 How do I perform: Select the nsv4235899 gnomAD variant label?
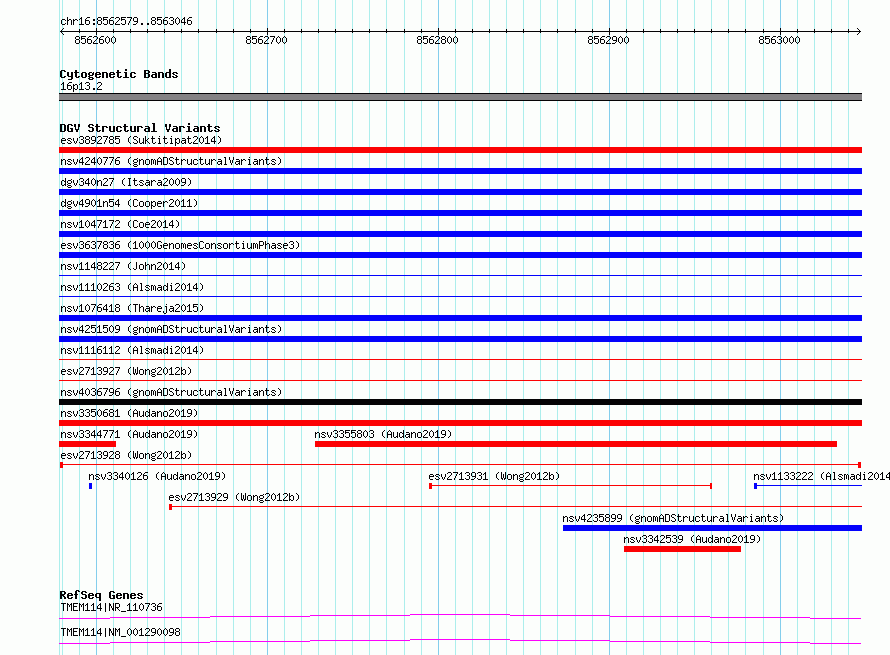673,518
